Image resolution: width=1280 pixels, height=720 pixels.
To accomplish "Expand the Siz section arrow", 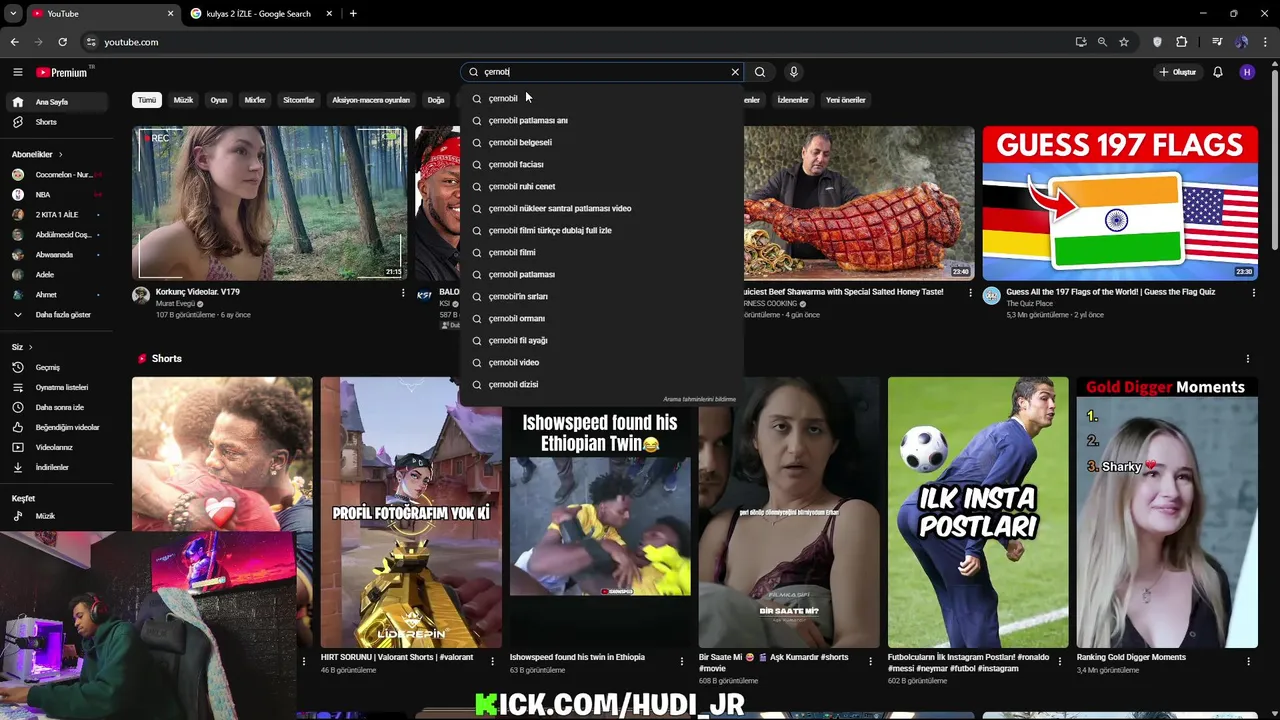I will [x=30, y=347].
